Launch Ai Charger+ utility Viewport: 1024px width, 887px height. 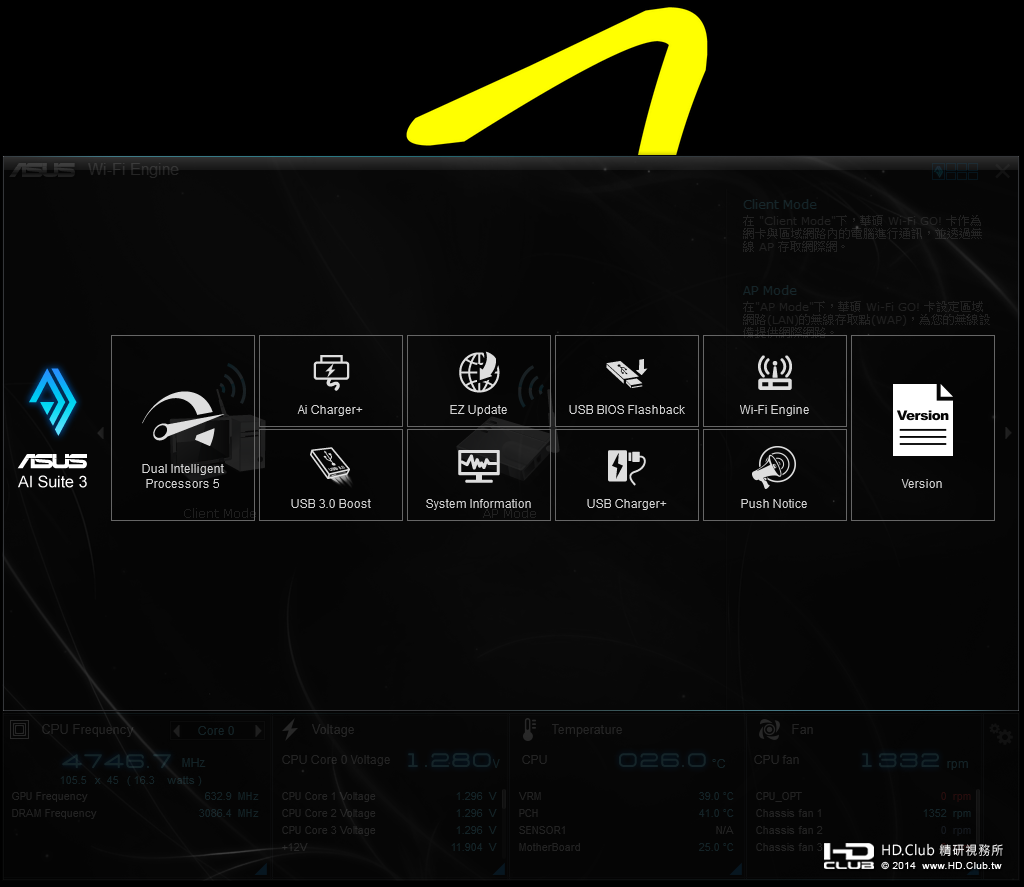[x=330, y=381]
